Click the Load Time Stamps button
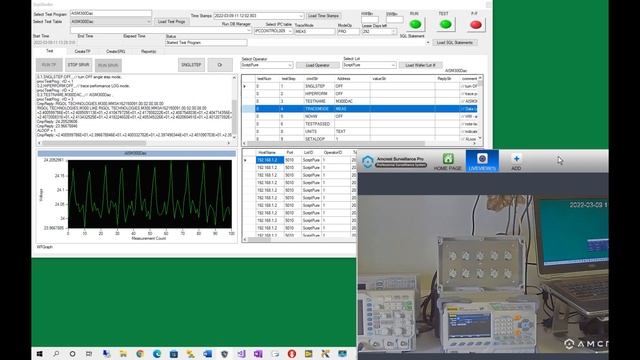This screenshot has width=640, height=360. click(x=323, y=16)
